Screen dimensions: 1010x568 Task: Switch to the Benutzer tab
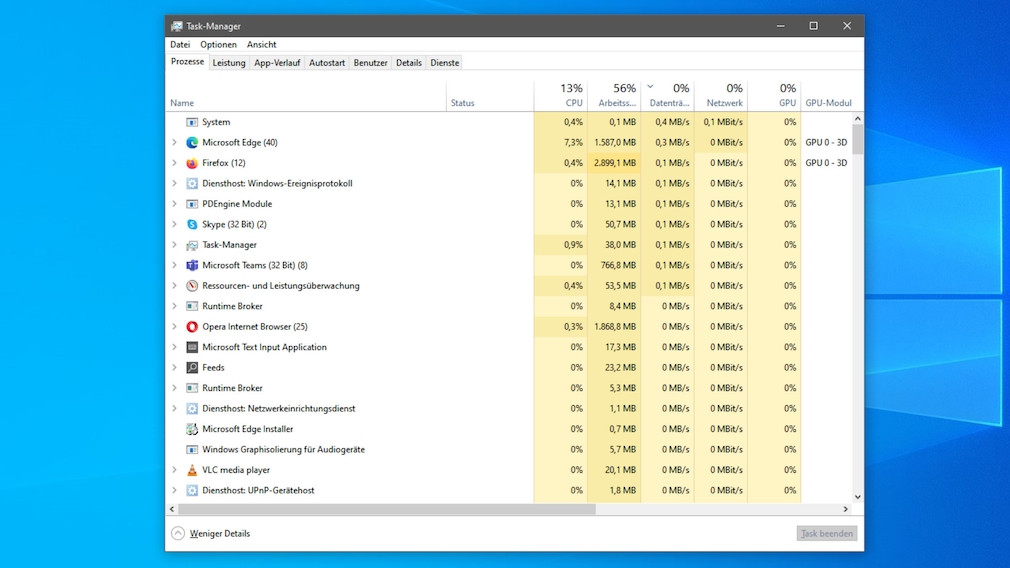[370, 62]
